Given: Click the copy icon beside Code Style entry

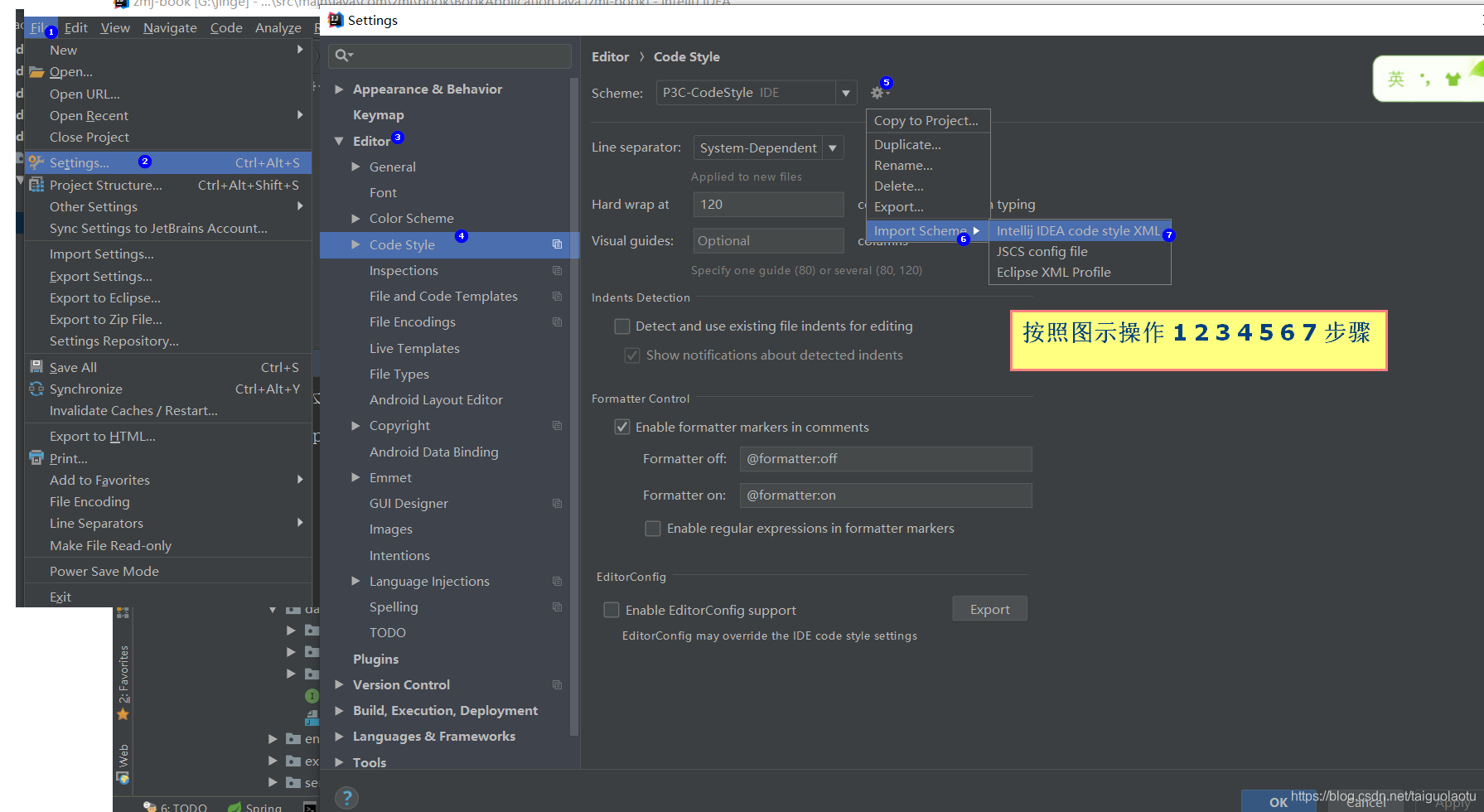Looking at the screenshot, I should (x=556, y=244).
